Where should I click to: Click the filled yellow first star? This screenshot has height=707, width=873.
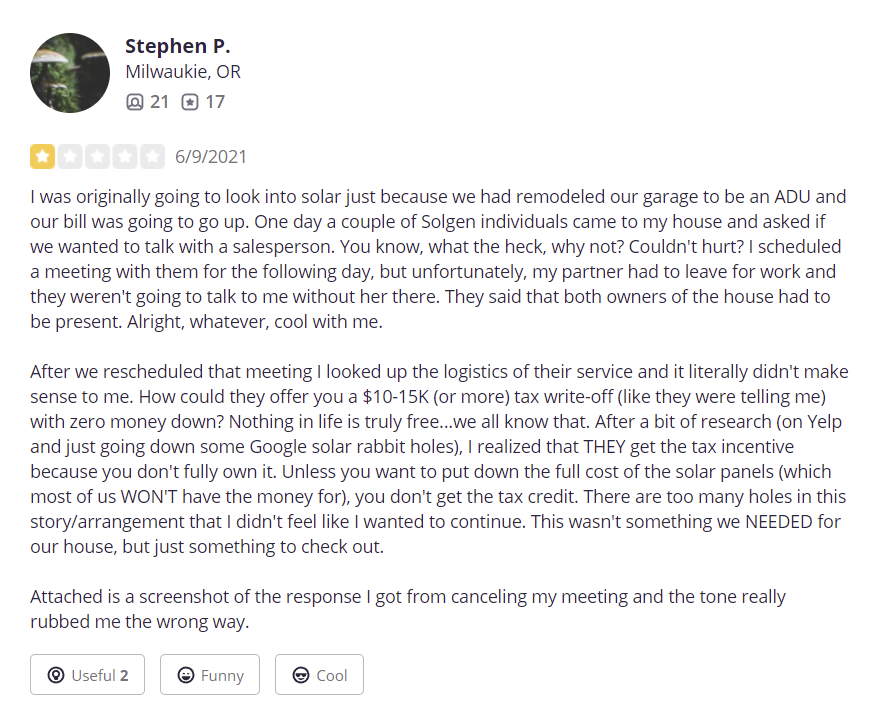coord(42,156)
